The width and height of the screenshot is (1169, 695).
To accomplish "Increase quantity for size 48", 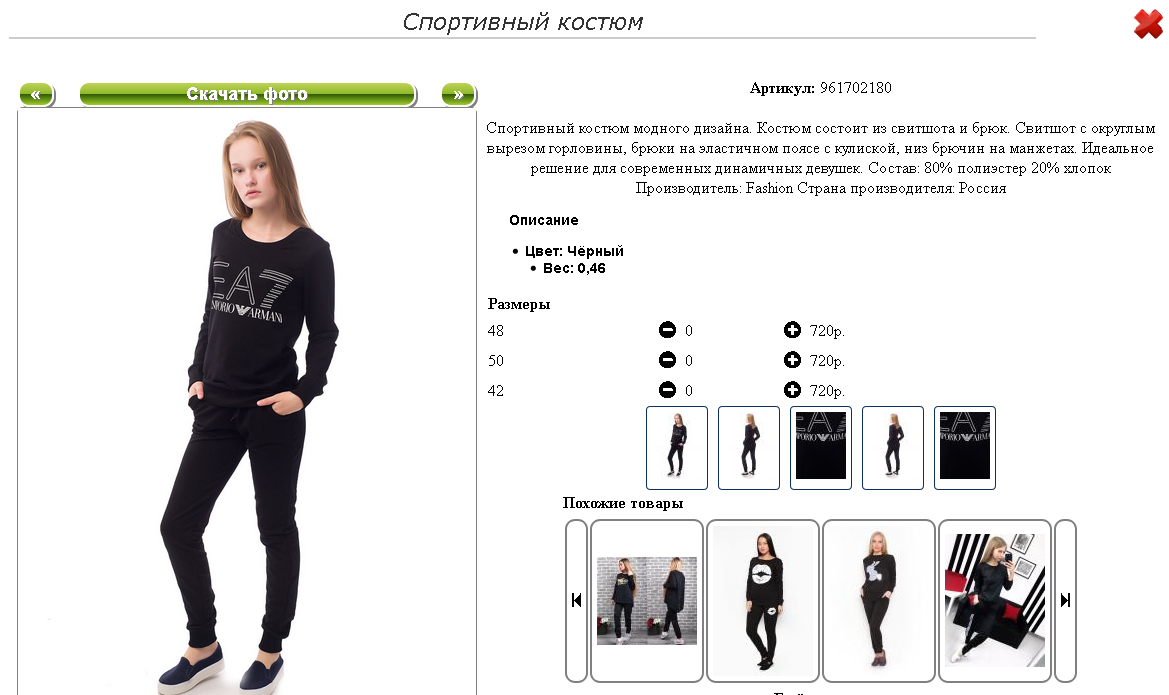I will point(792,330).
